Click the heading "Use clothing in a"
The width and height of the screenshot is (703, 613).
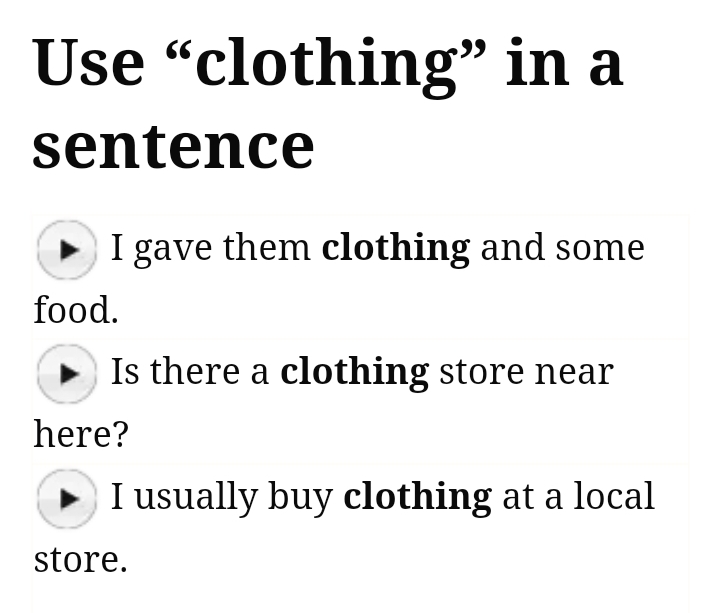(x=327, y=62)
